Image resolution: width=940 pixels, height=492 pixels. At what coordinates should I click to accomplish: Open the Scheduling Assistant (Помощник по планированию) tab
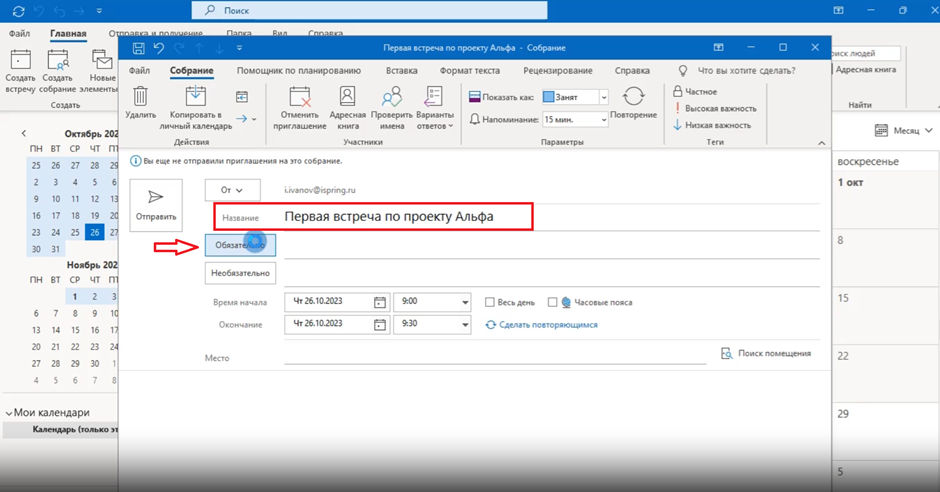[298, 71]
